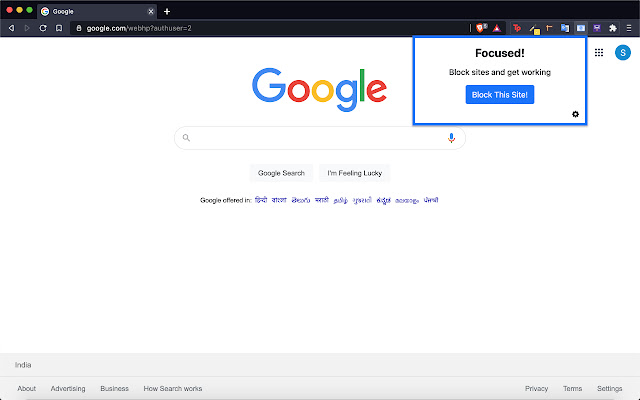Image resolution: width=640 pixels, height=400 pixels.
Task: Click the I'm Feeling Lucky button
Action: pos(354,173)
